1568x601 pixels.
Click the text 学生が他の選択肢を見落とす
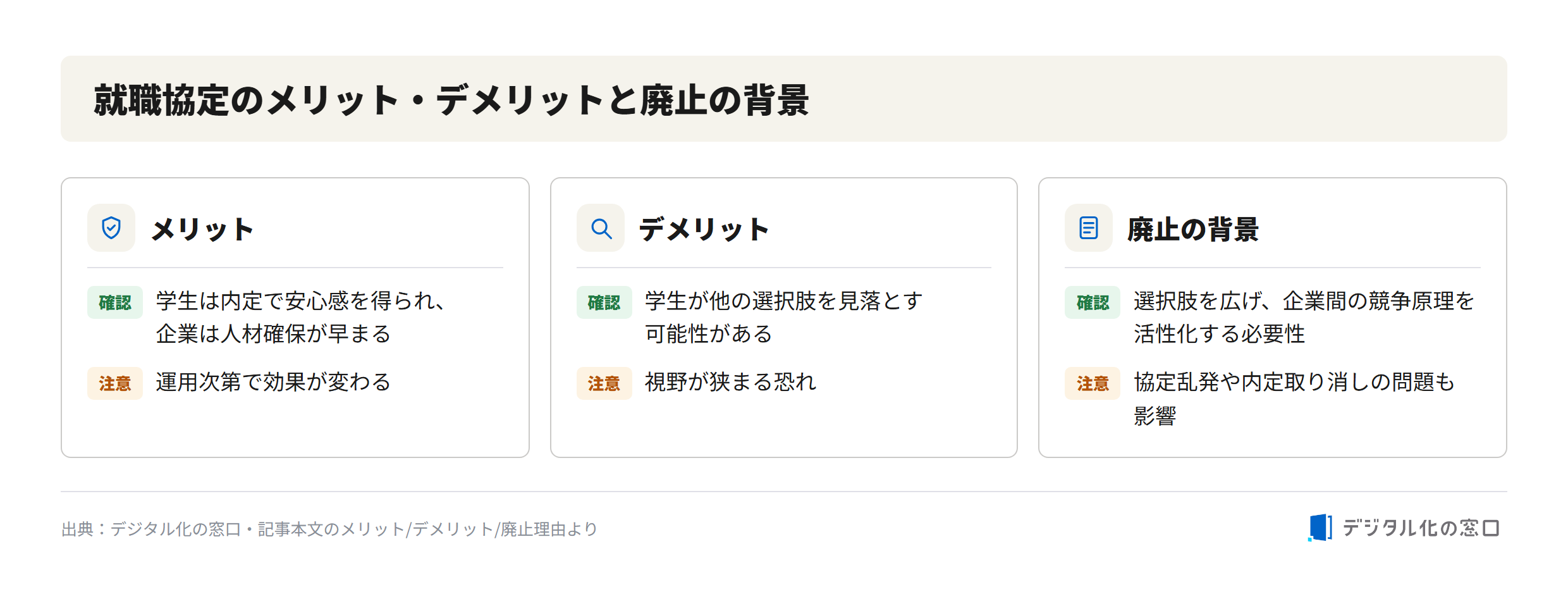pyautogui.click(x=784, y=301)
